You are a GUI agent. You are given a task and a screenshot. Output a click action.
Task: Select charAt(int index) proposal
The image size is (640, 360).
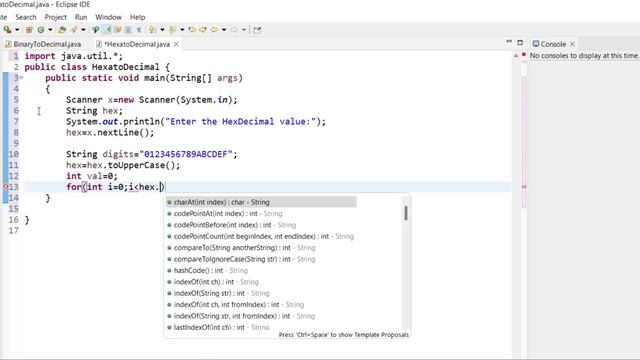click(261, 202)
